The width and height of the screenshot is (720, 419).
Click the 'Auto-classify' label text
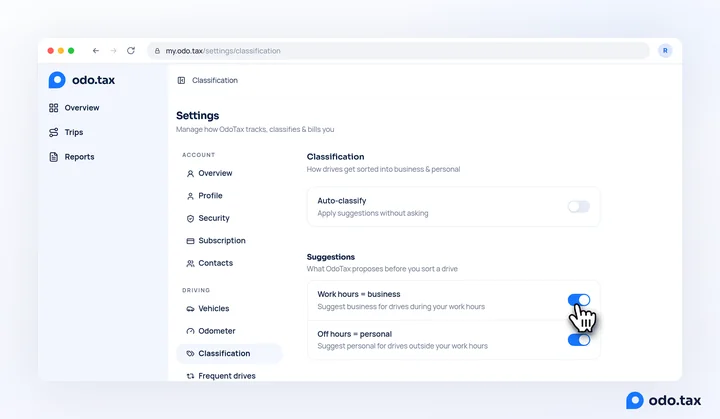pos(342,201)
